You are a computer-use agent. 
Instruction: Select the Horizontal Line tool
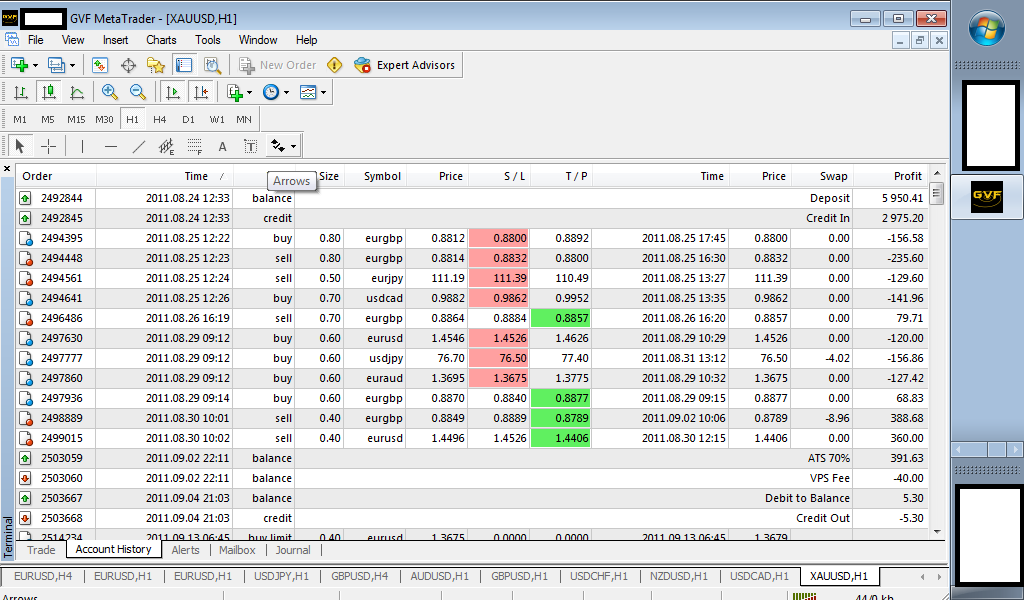[x=110, y=146]
